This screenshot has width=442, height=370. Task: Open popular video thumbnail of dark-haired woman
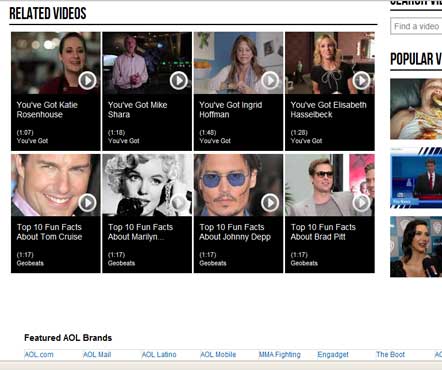tap(416, 247)
